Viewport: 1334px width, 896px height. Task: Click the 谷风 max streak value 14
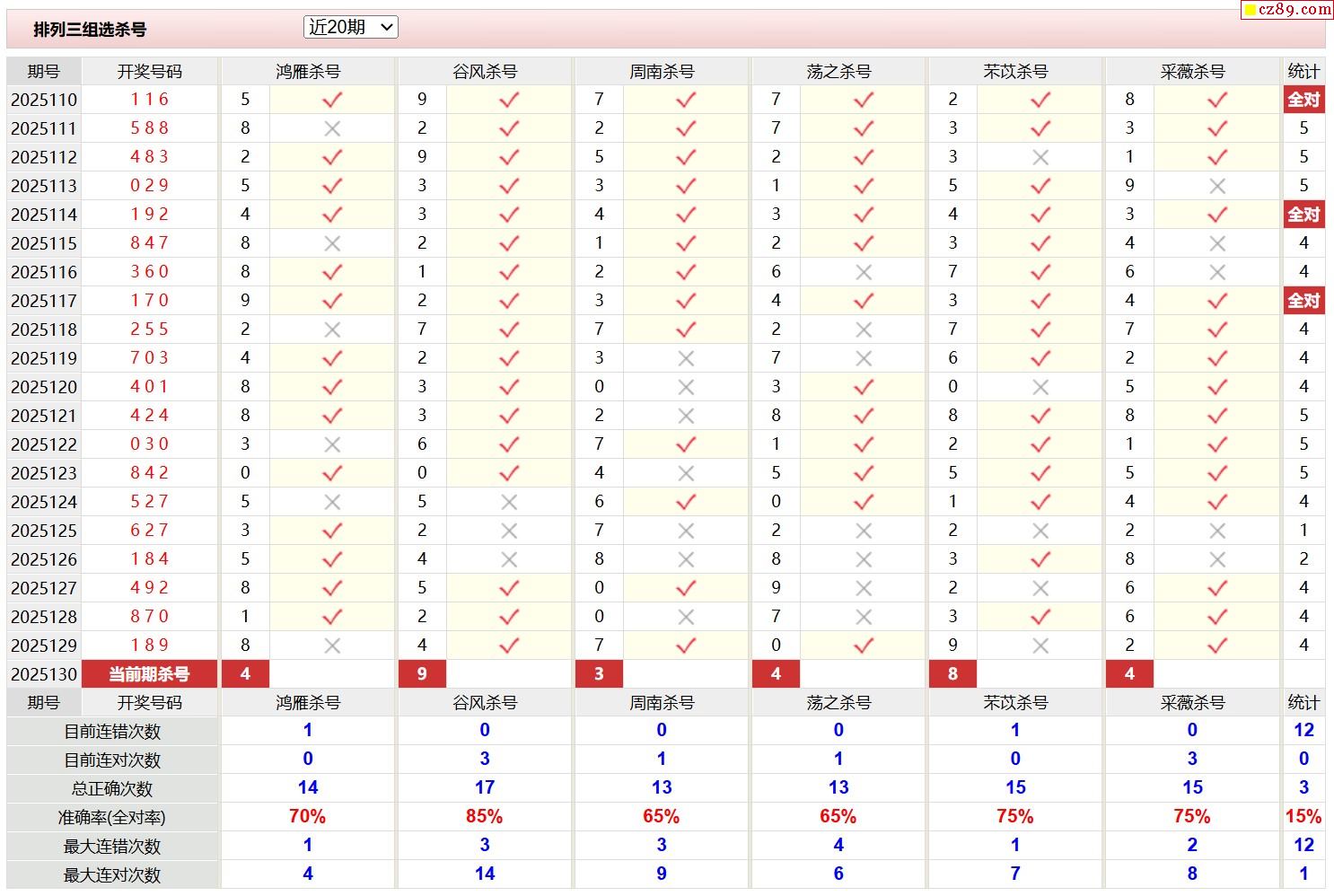(x=485, y=874)
